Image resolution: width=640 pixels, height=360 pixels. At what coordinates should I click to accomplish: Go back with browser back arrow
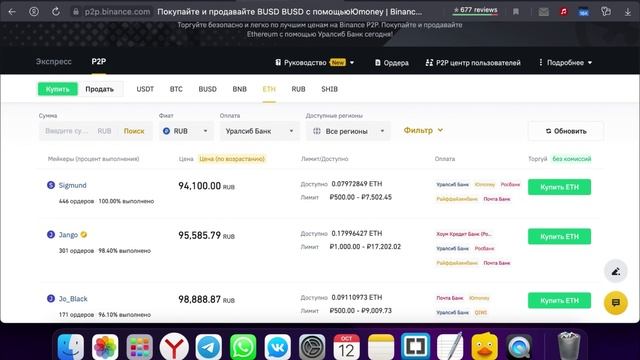pyautogui.click(x=12, y=12)
